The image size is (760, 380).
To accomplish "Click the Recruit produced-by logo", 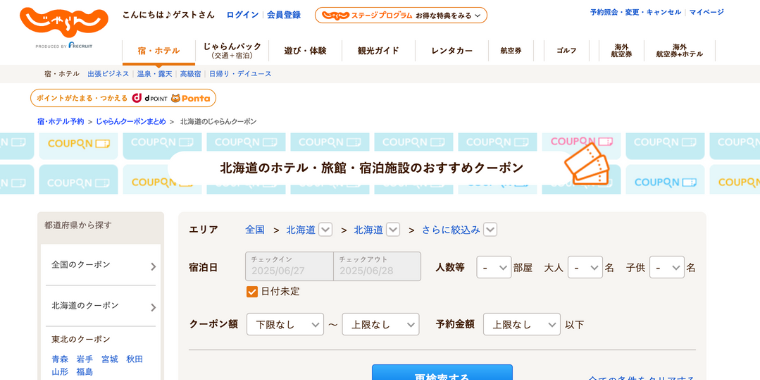I will pyautogui.click(x=64, y=46).
